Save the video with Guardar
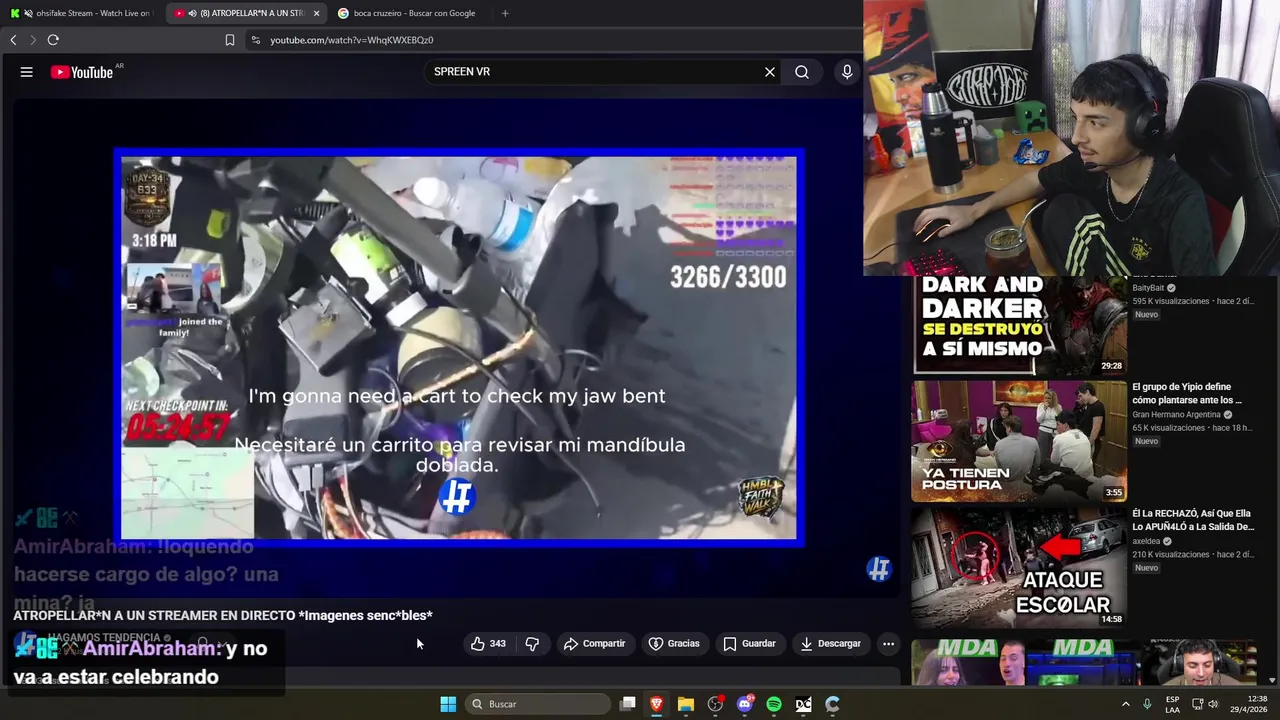Viewport: 1280px width, 720px height. click(749, 644)
